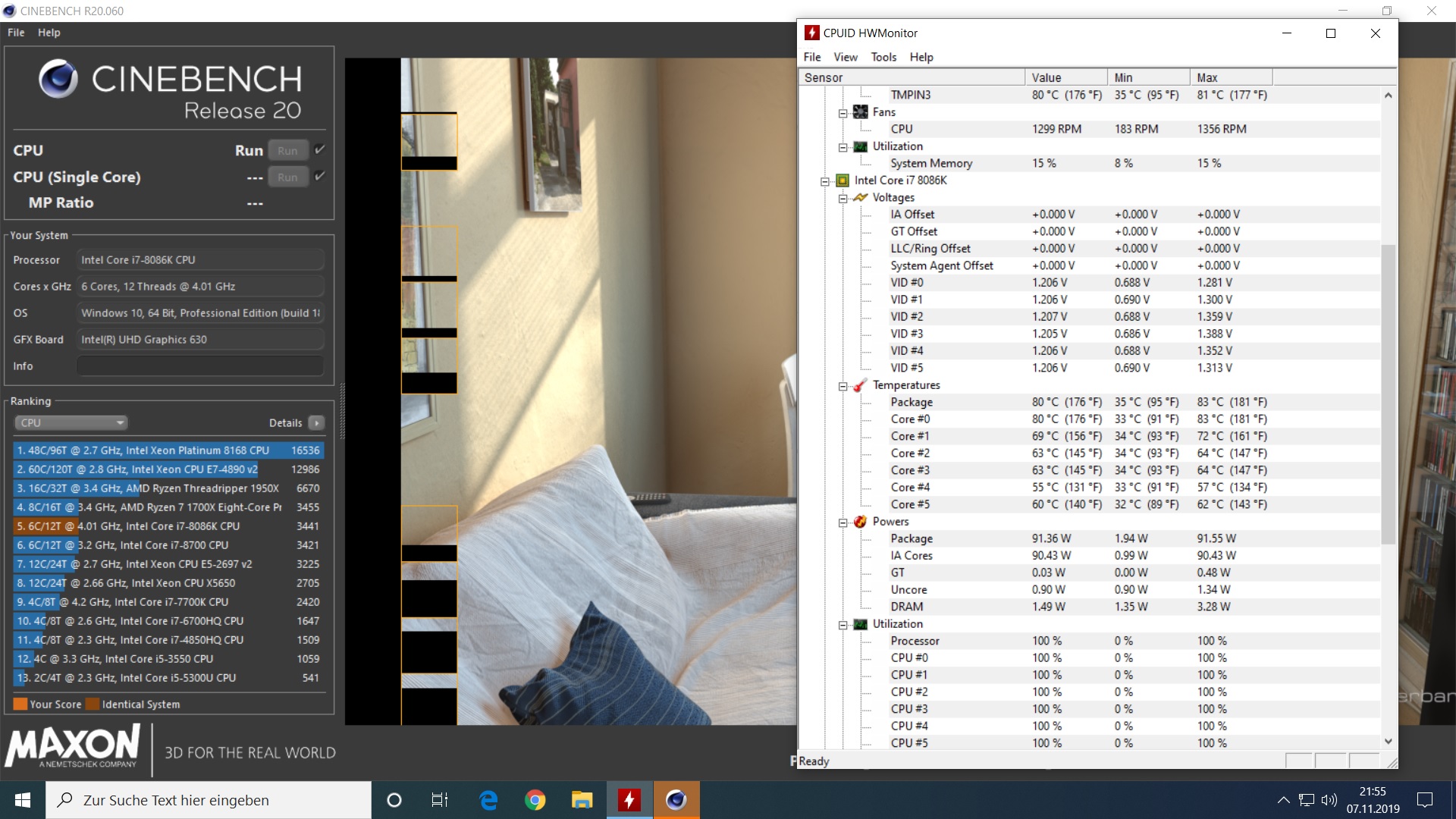Open the Ranking CPU dropdown

click(71, 422)
